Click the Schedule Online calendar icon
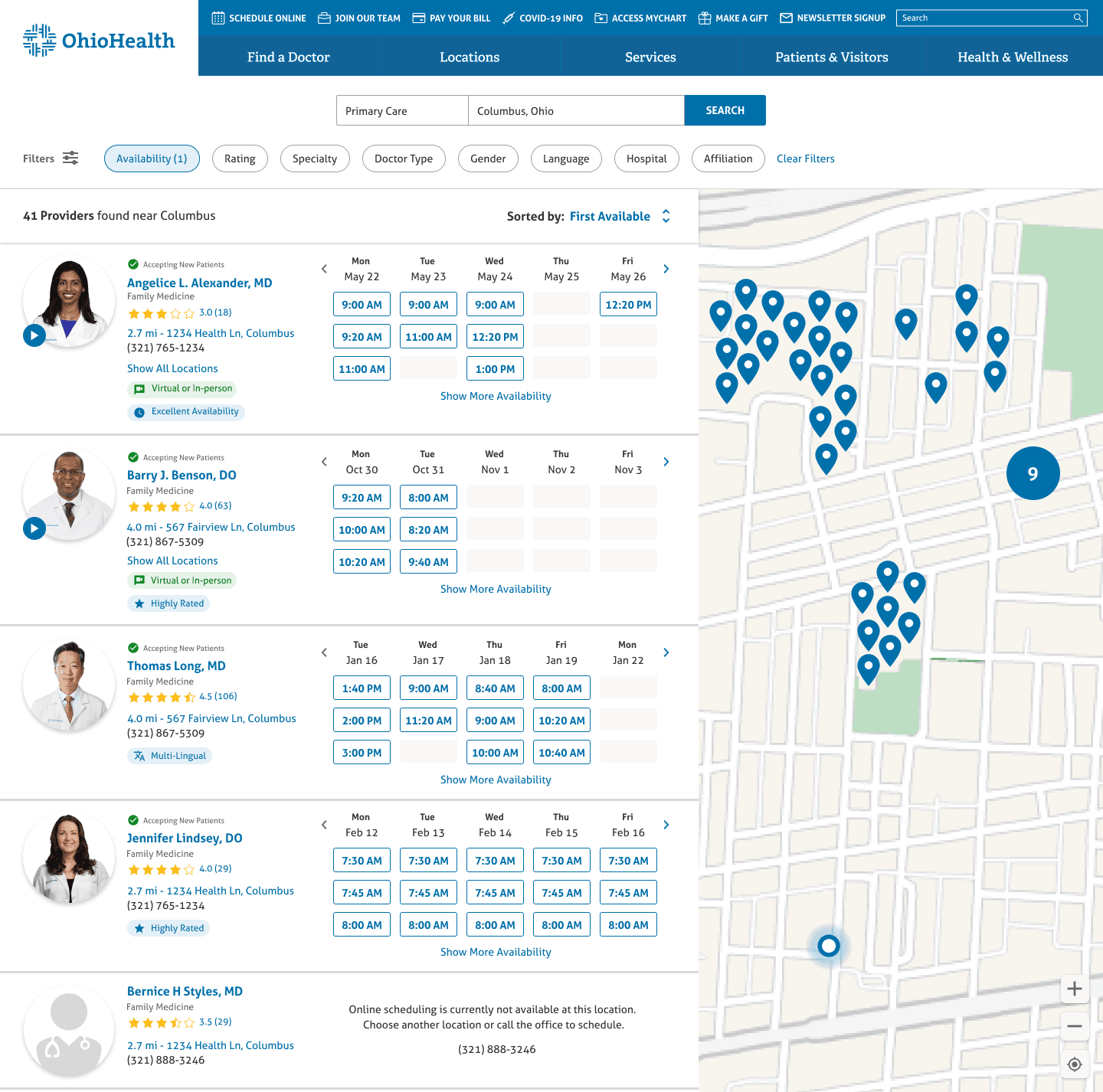 (218, 18)
